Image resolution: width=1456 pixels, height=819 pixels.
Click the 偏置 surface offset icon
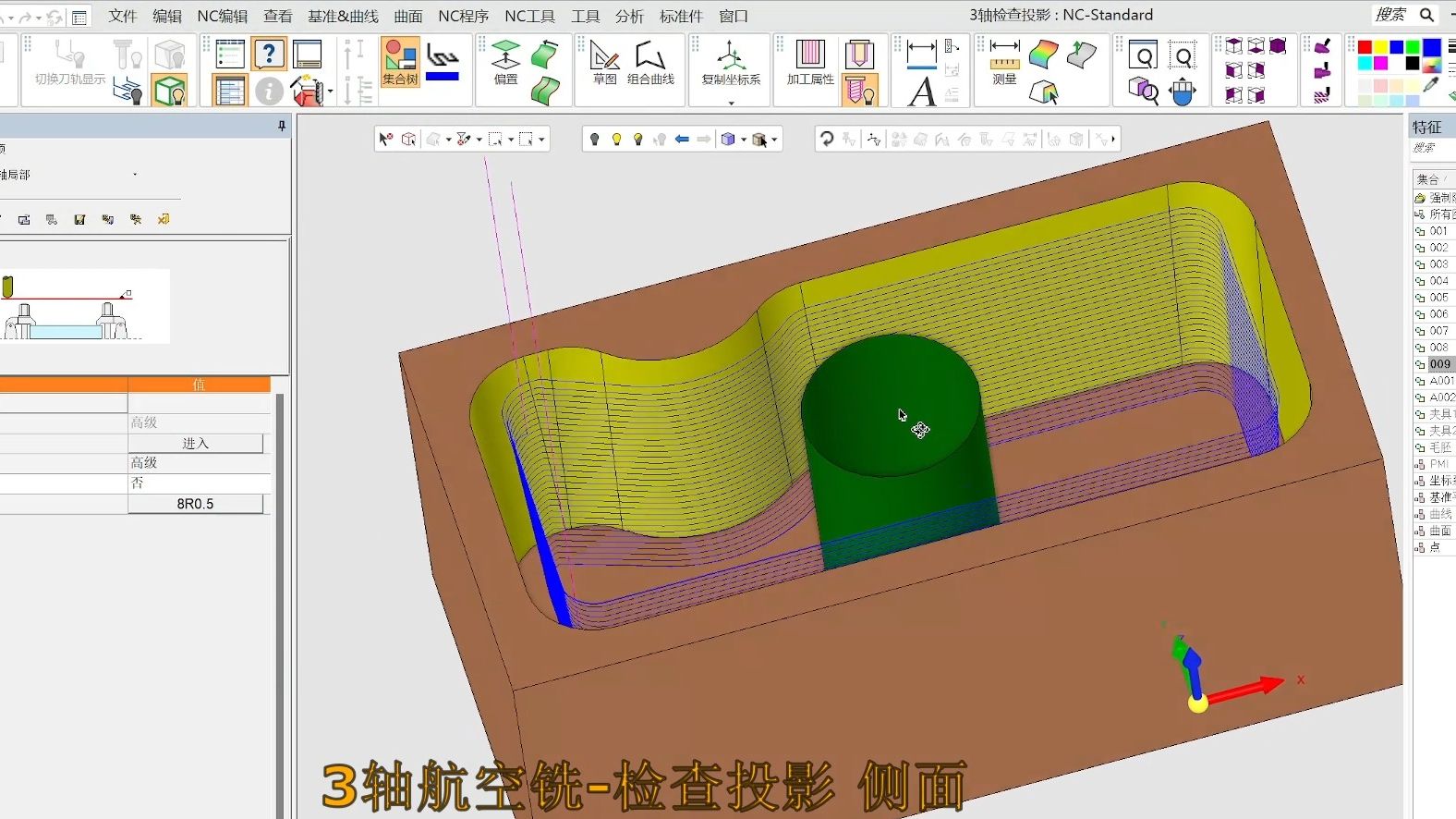[505, 62]
